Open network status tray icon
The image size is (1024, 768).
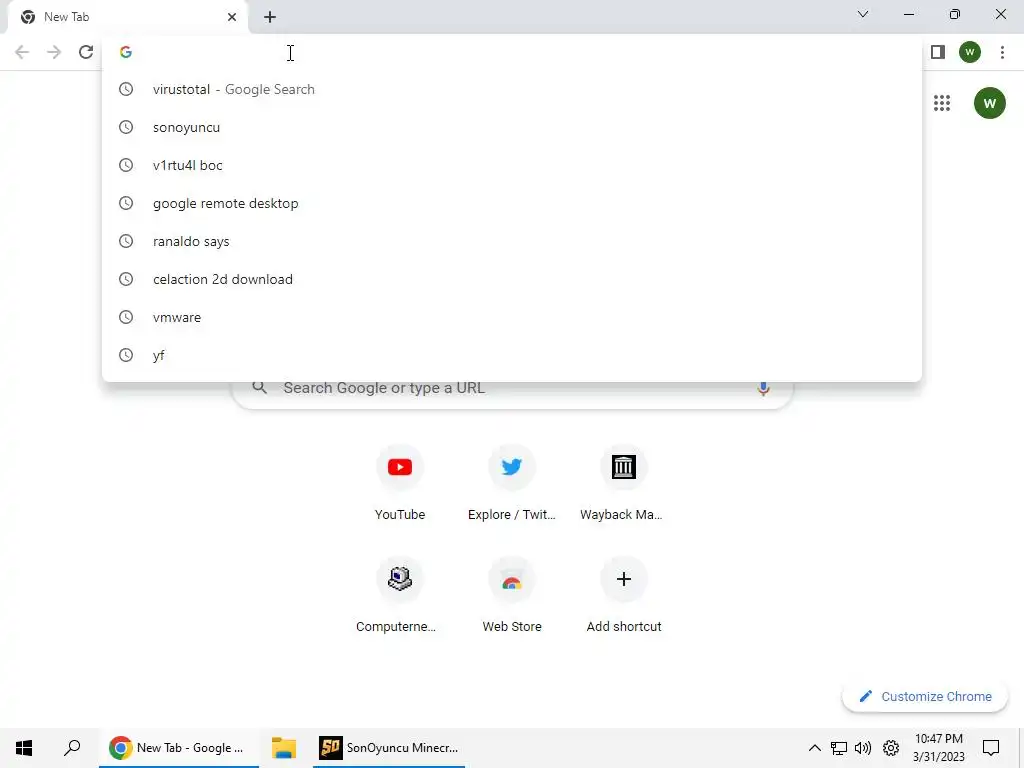[839, 748]
